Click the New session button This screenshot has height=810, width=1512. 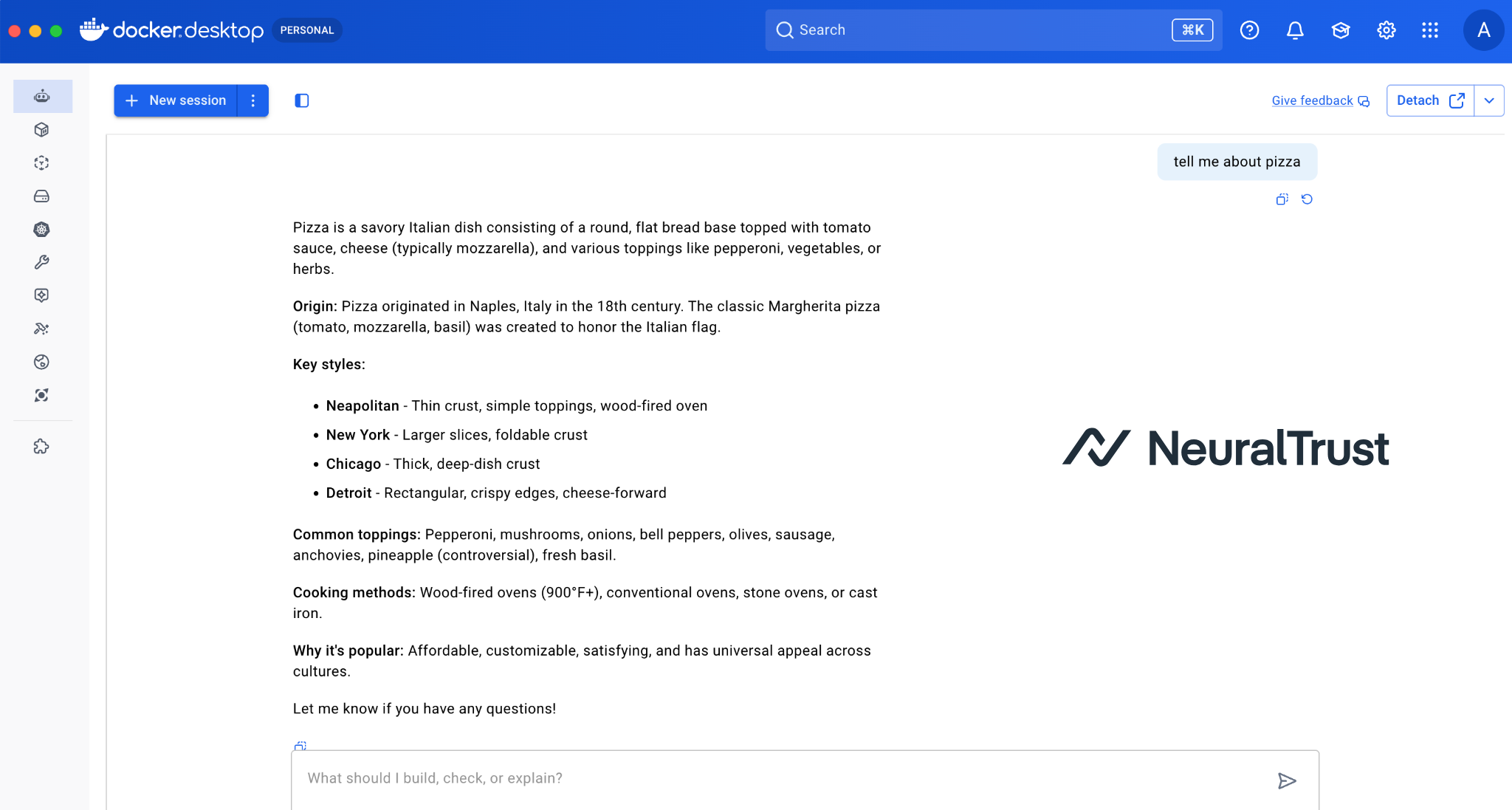tap(176, 100)
